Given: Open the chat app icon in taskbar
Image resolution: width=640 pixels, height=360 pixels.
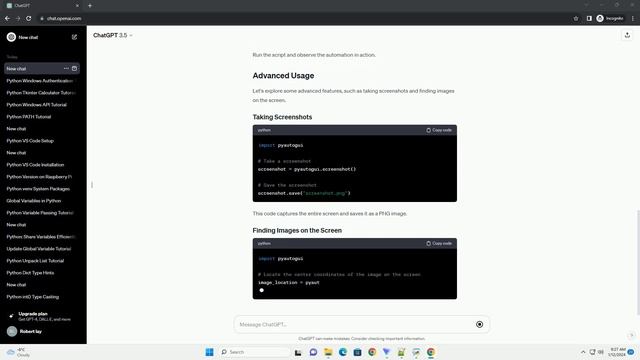Looking at the screenshot, I should (313, 352).
